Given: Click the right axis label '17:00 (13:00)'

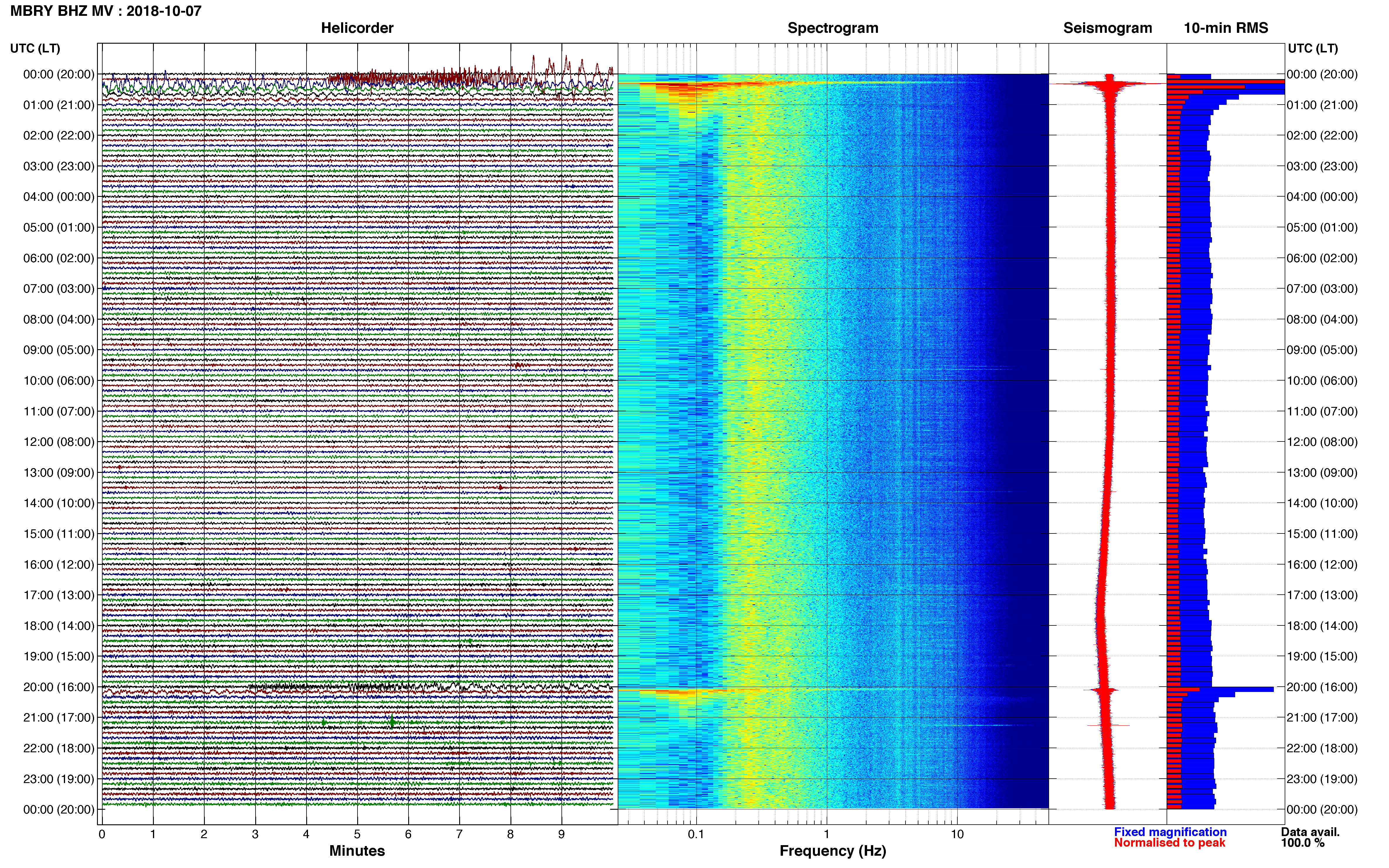Looking at the screenshot, I should tap(1322, 595).
